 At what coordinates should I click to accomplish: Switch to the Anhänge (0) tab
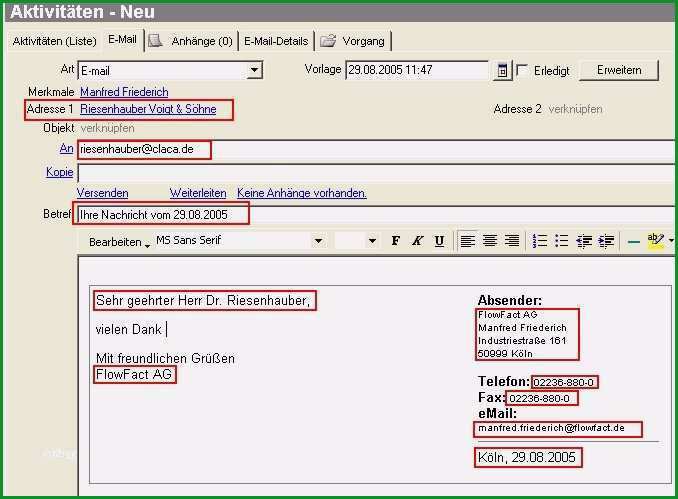(x=191, y=41)
